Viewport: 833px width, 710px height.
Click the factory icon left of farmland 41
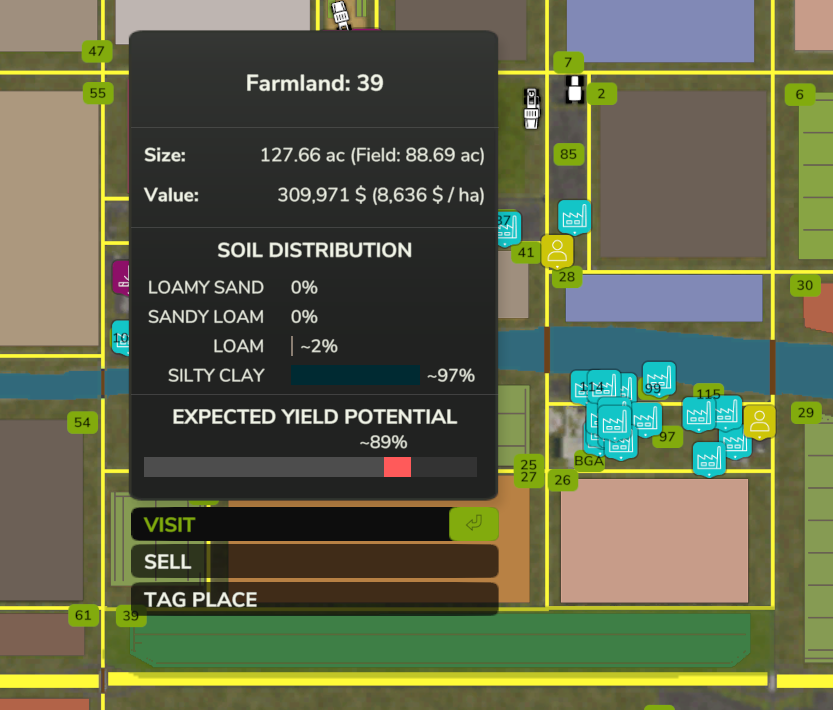tap(509, 229)
